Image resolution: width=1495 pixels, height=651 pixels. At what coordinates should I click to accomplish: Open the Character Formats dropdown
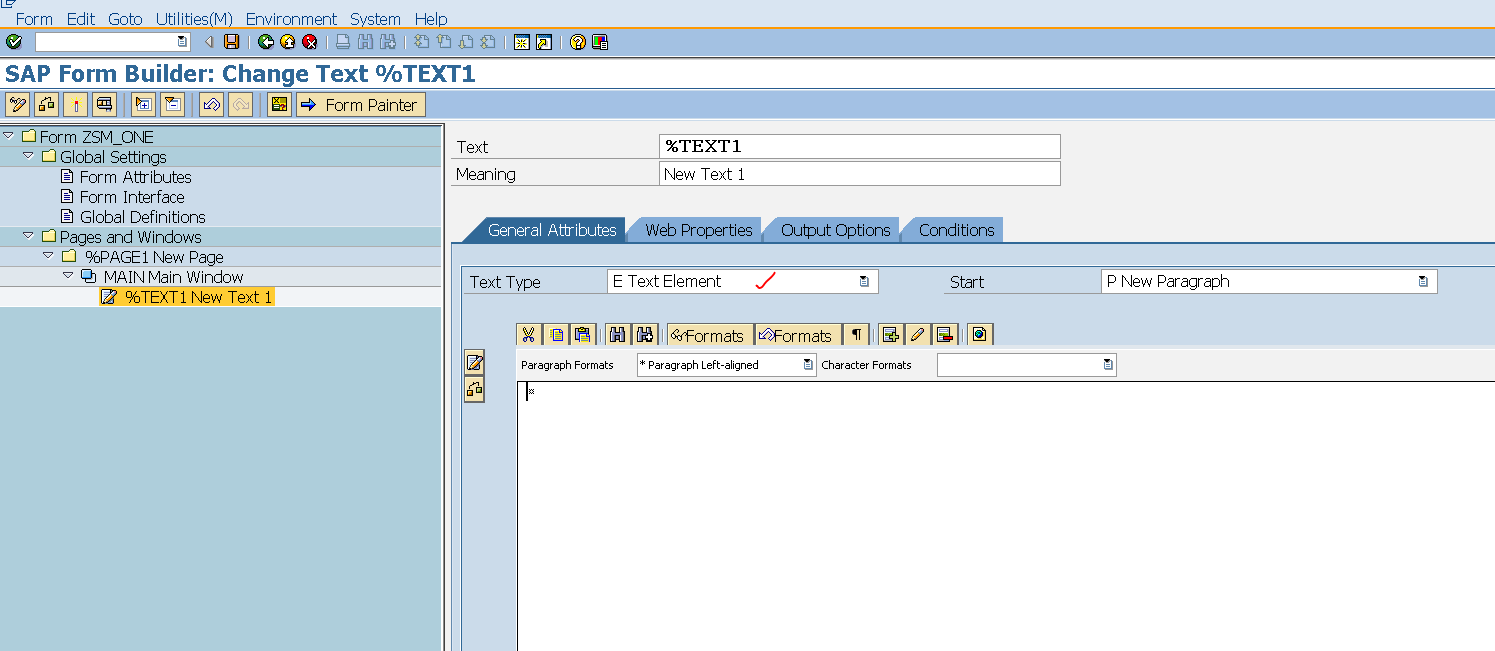1108,365
